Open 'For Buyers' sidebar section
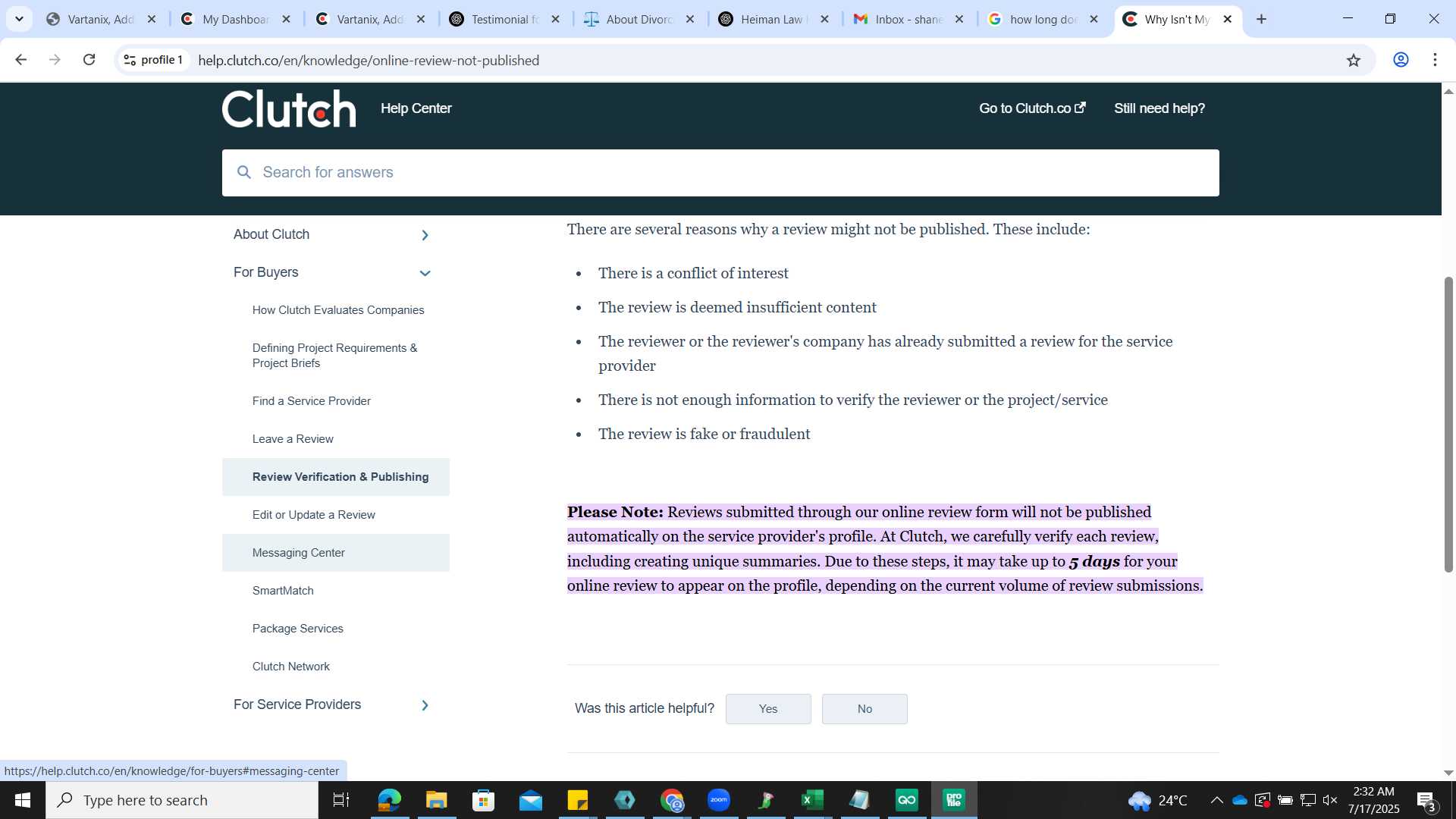 (x=265, y=272)
